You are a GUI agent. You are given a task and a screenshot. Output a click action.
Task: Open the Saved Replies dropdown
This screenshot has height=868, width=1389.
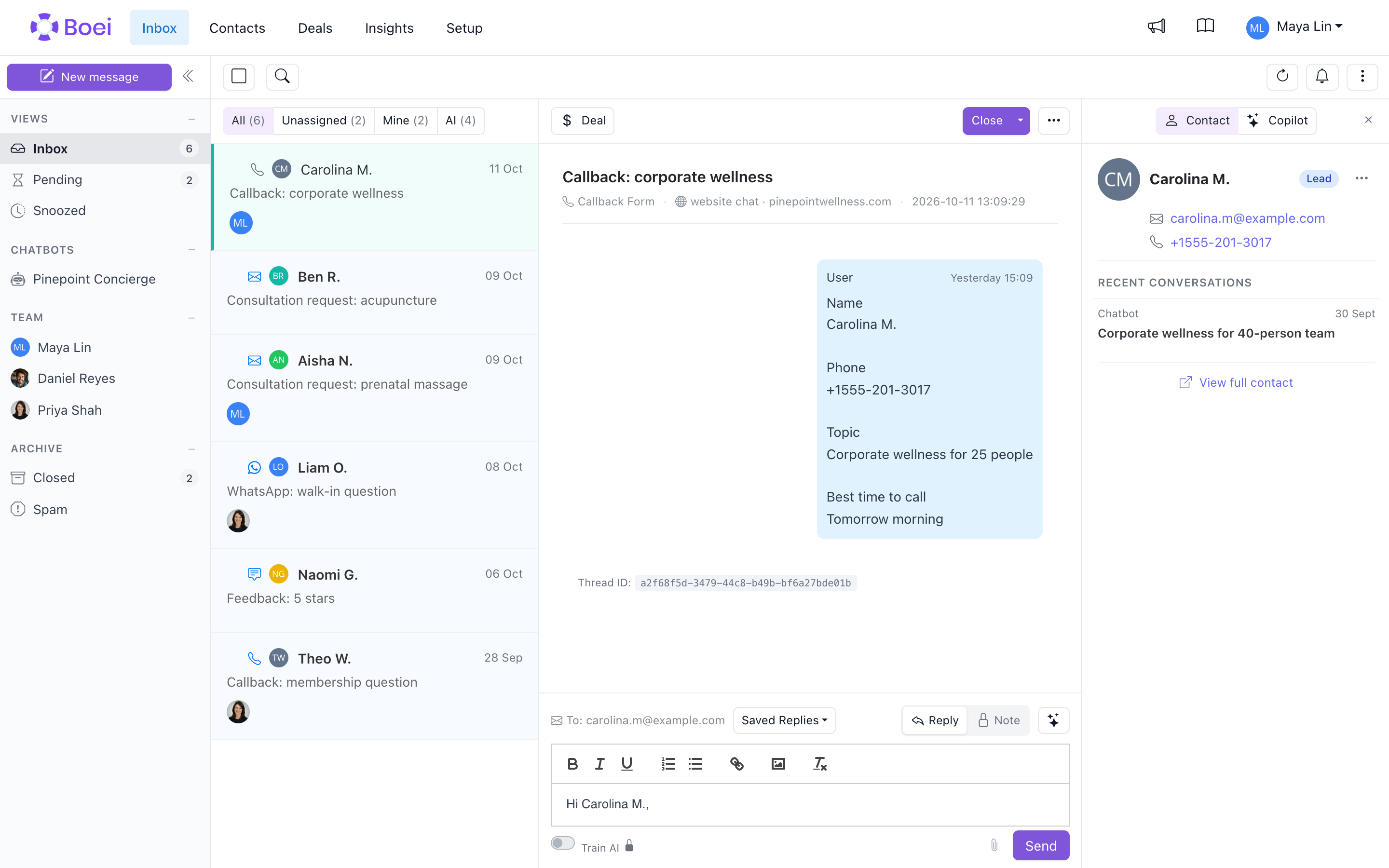(784, 720)
